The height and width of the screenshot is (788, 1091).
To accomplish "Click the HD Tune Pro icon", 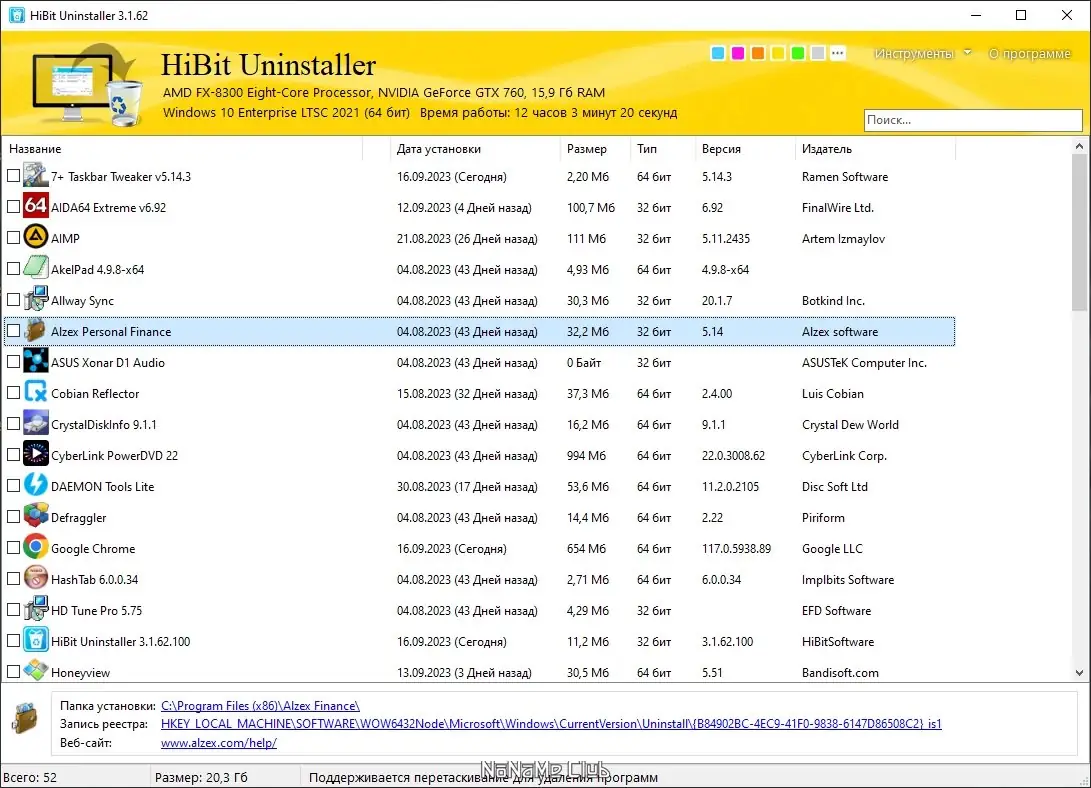I will 35,610.
